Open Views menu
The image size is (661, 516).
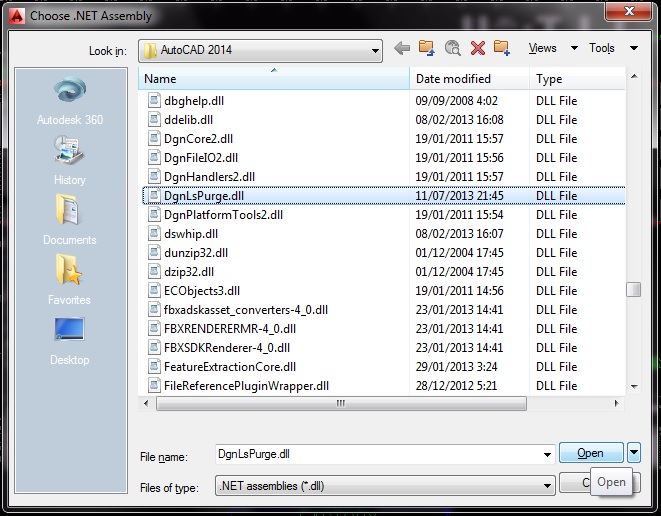tap(543, 48)
